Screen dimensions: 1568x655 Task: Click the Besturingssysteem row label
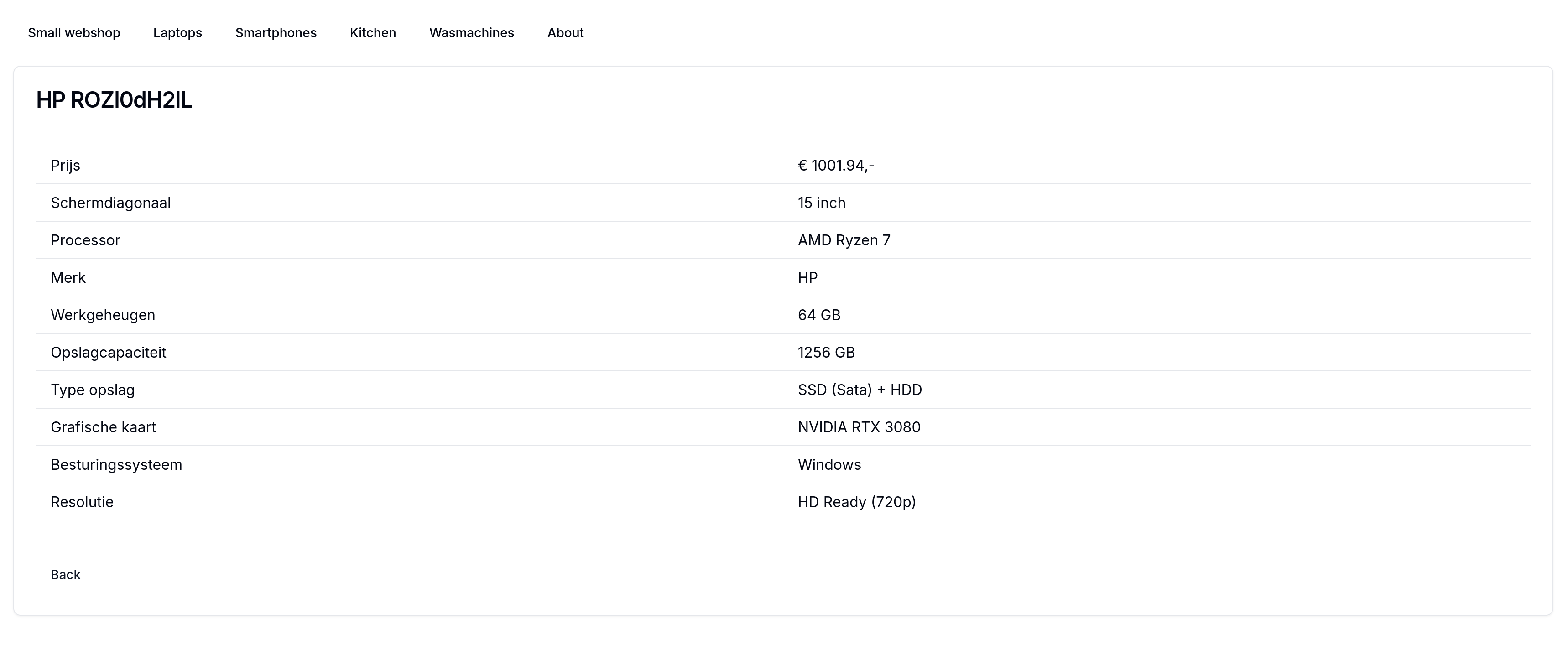116,465
